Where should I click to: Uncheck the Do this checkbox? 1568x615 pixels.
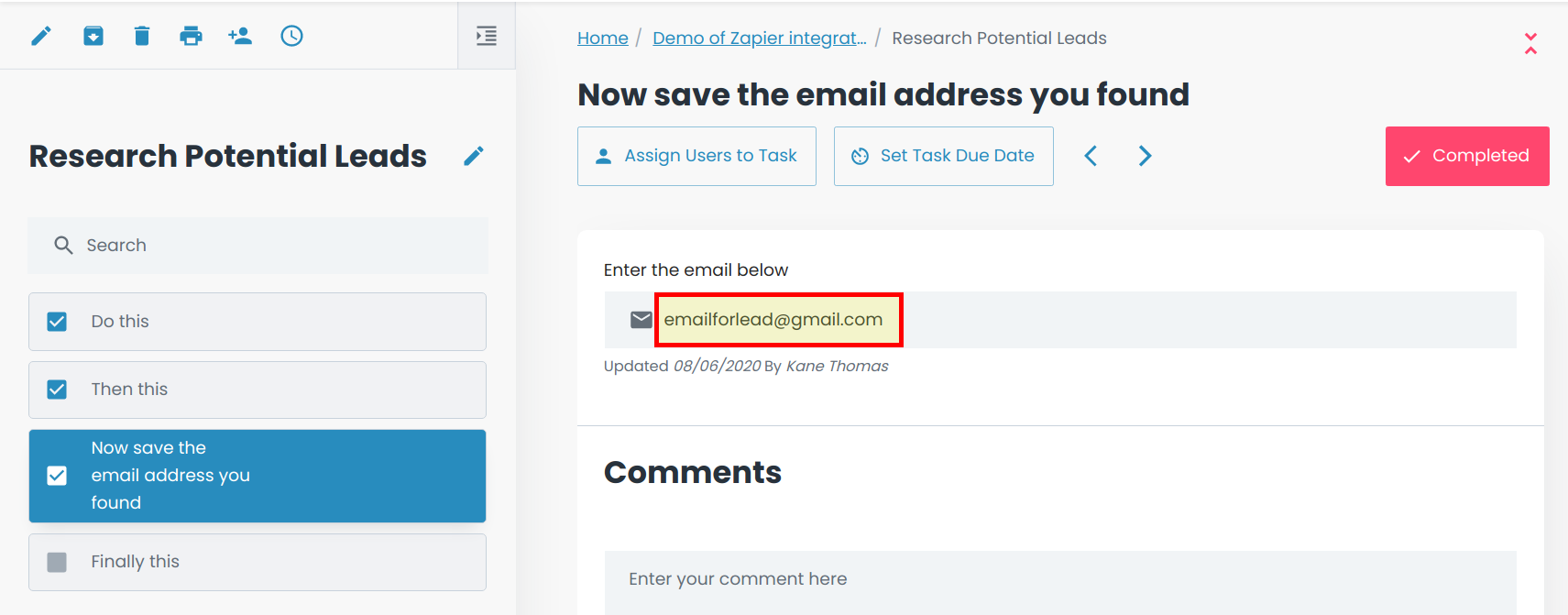[57, 322]
